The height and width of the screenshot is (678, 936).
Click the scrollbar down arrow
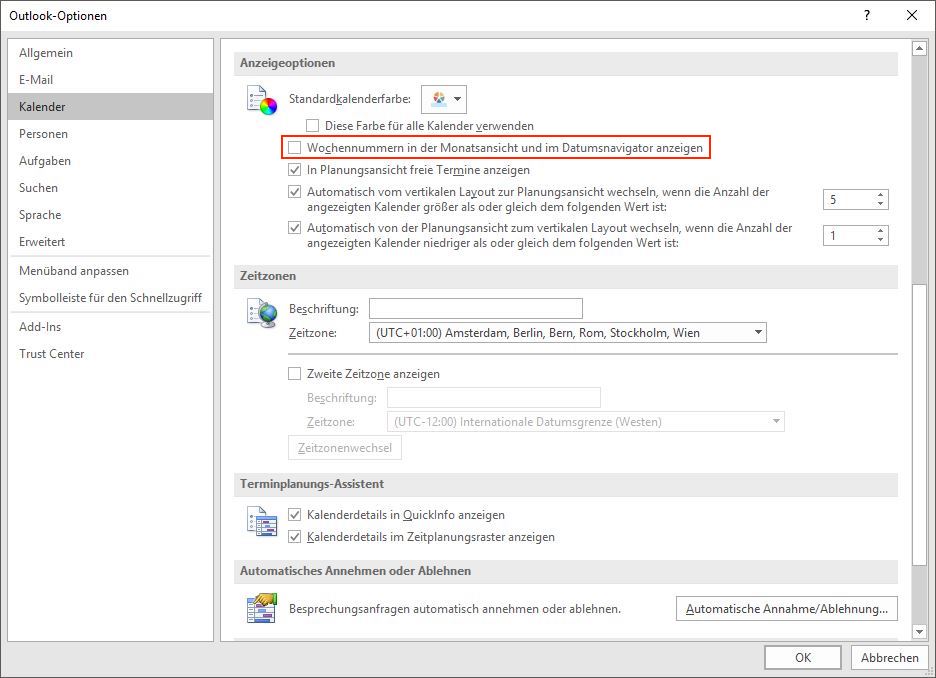pyautogui.click(x=919, y=631)
